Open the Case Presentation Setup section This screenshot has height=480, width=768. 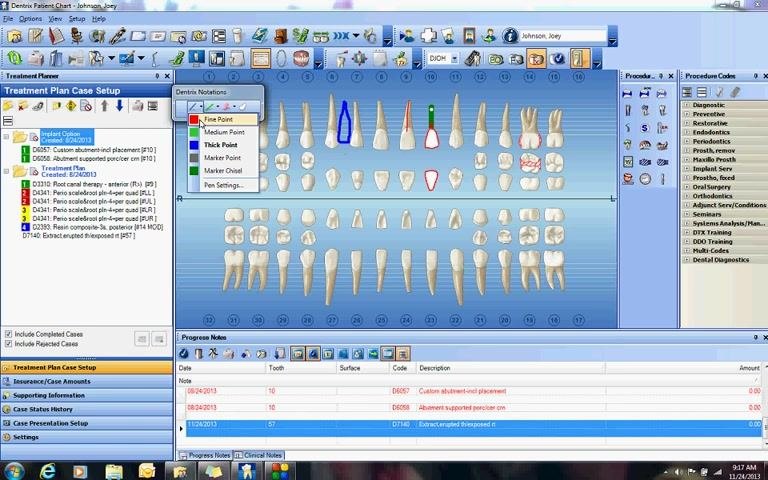[x=86, y=423]
